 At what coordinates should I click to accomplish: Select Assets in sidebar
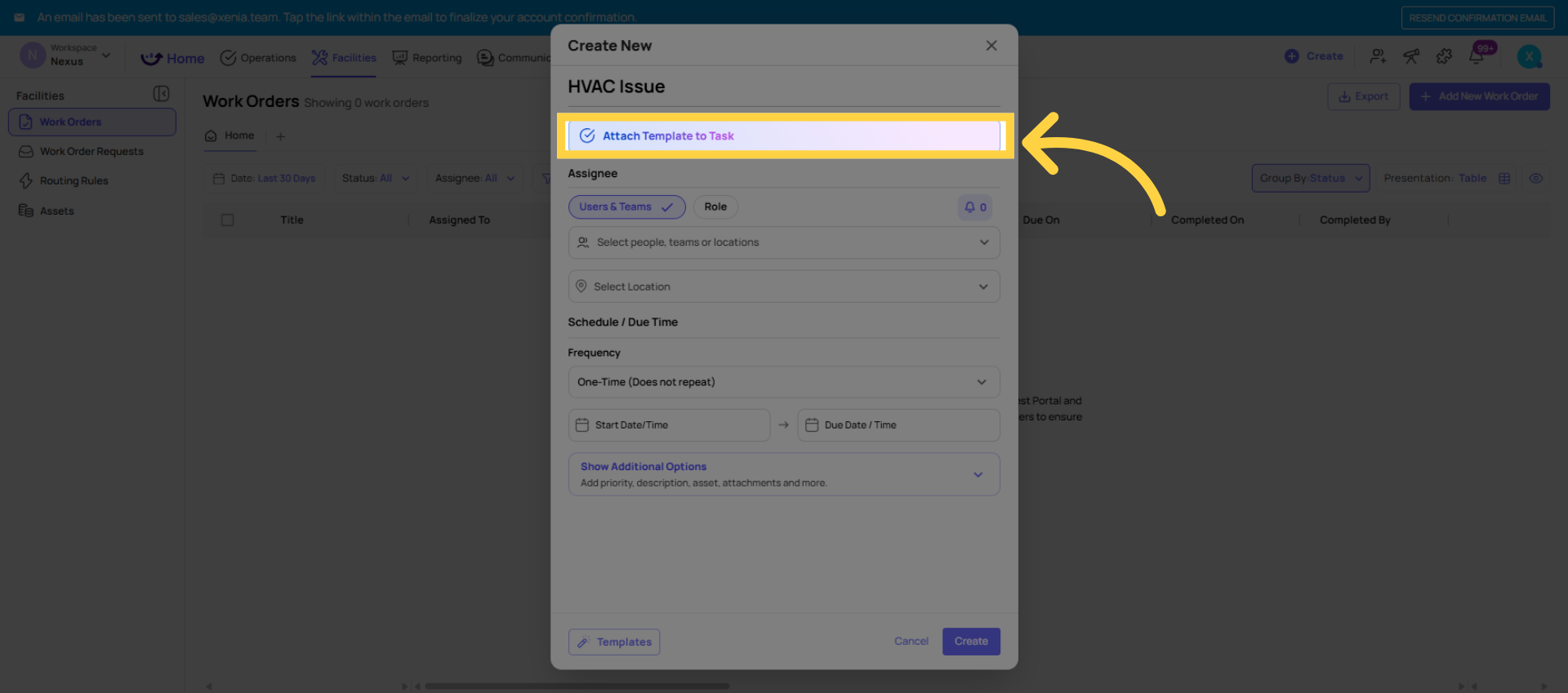[92, 211]
